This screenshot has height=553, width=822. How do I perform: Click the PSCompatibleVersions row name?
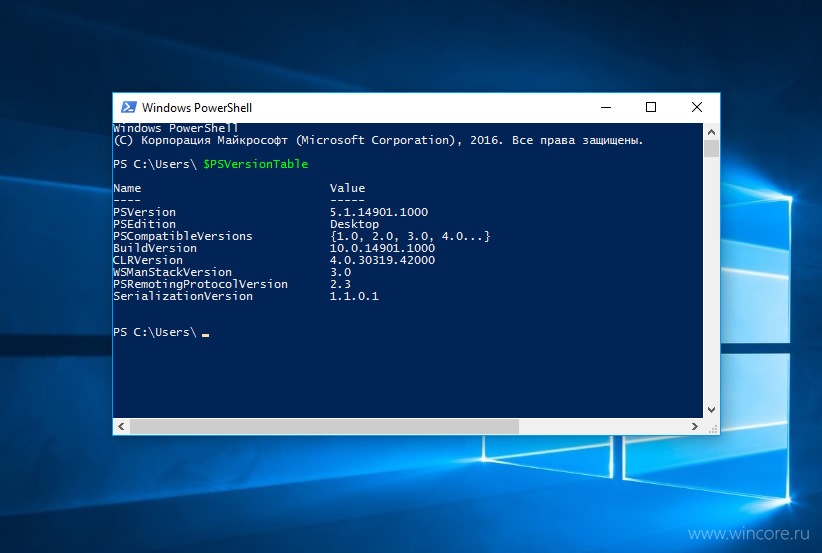point(183,236)
